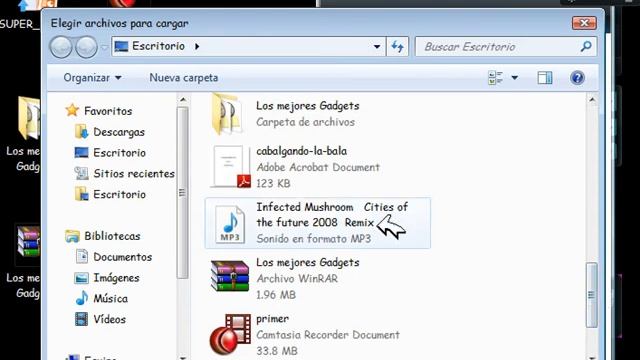The image size is (640, 360).
Task: Click the file list scrollbar thumb
Action: (591, 295)
